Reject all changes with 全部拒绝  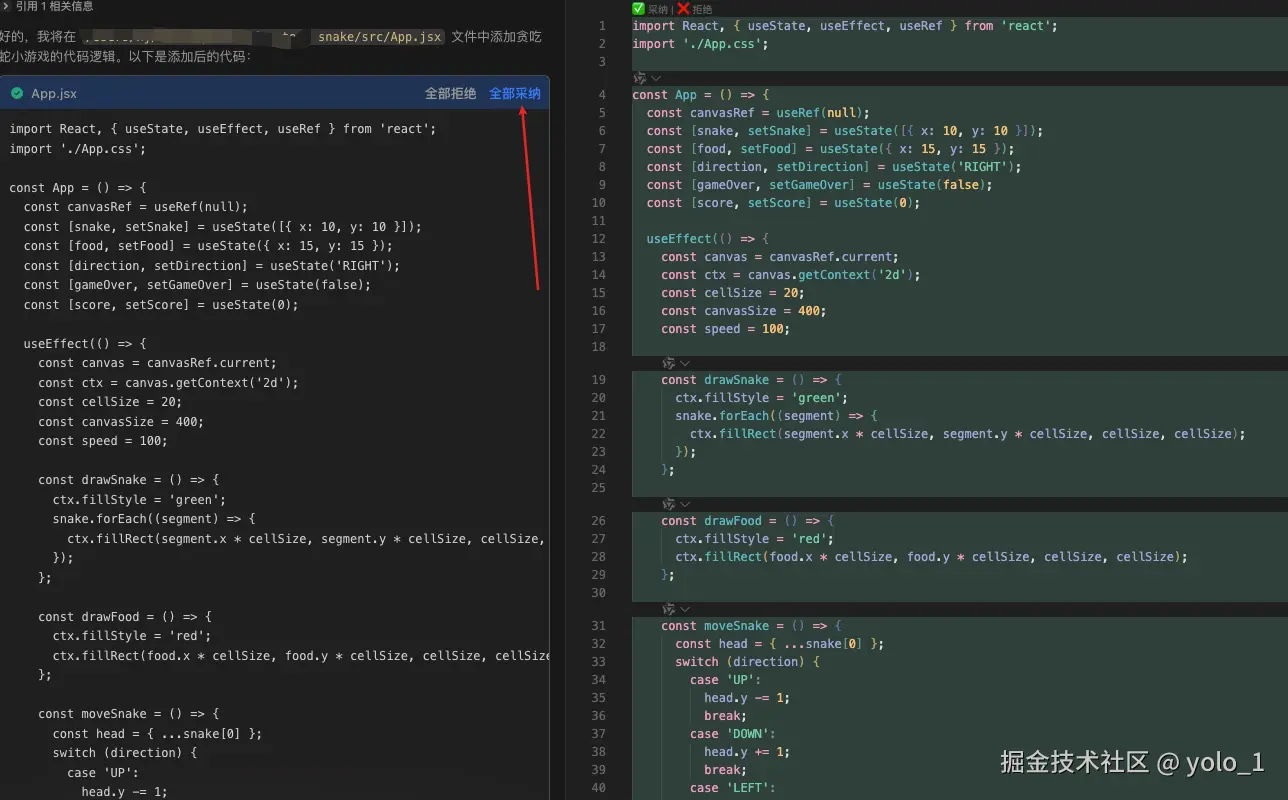(450, 93)
